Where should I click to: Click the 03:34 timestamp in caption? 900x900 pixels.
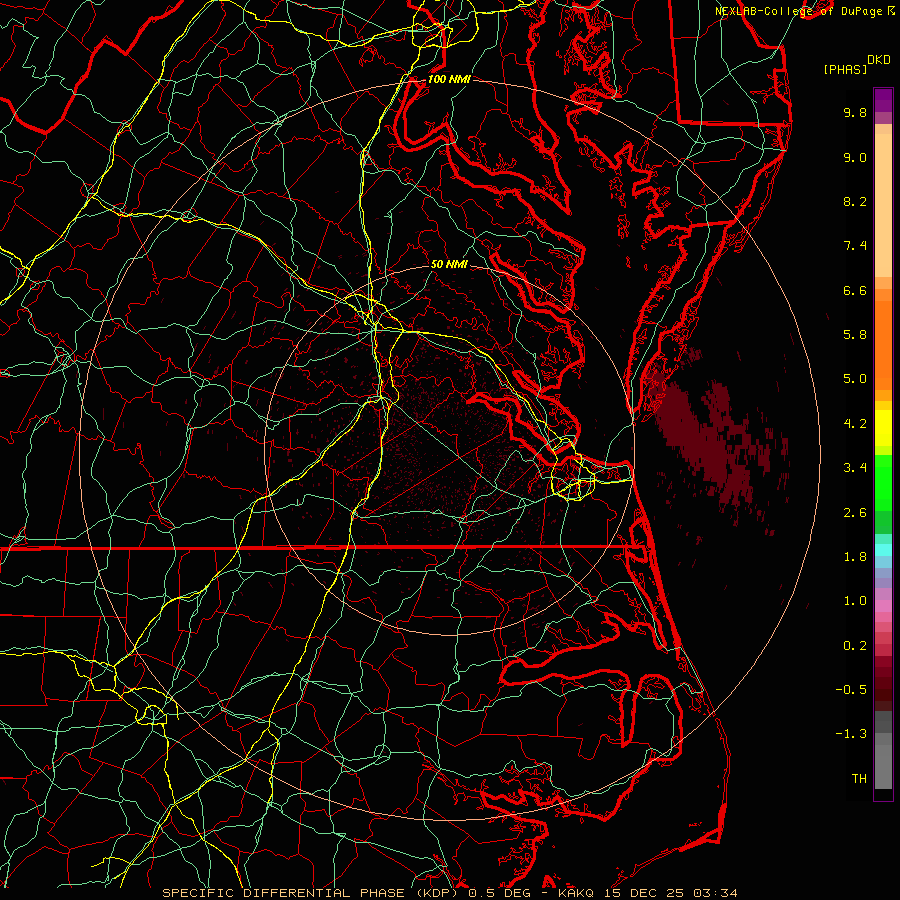pyautogui.click(x=715, y=893)
